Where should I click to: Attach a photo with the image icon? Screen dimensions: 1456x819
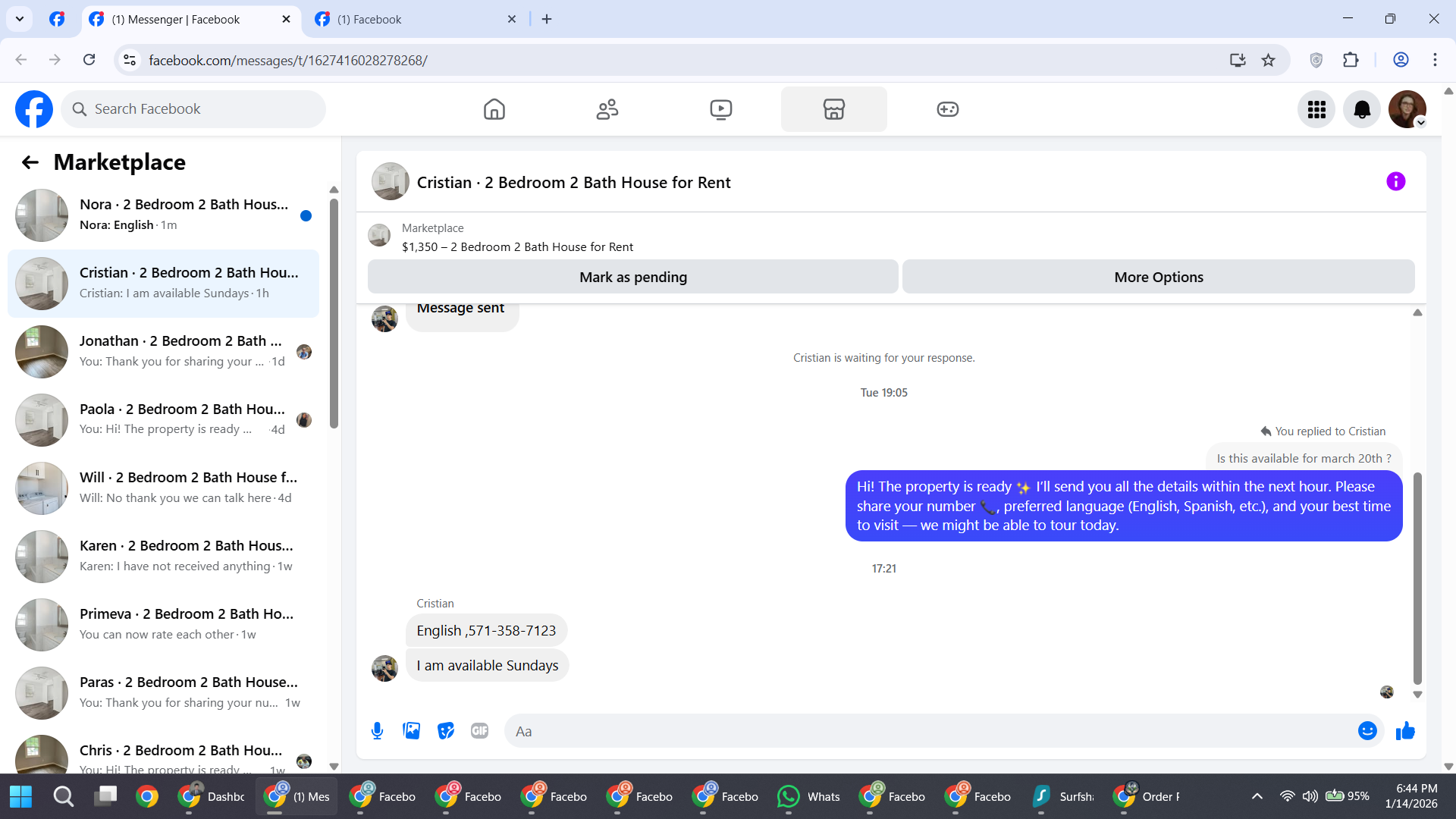411,731
